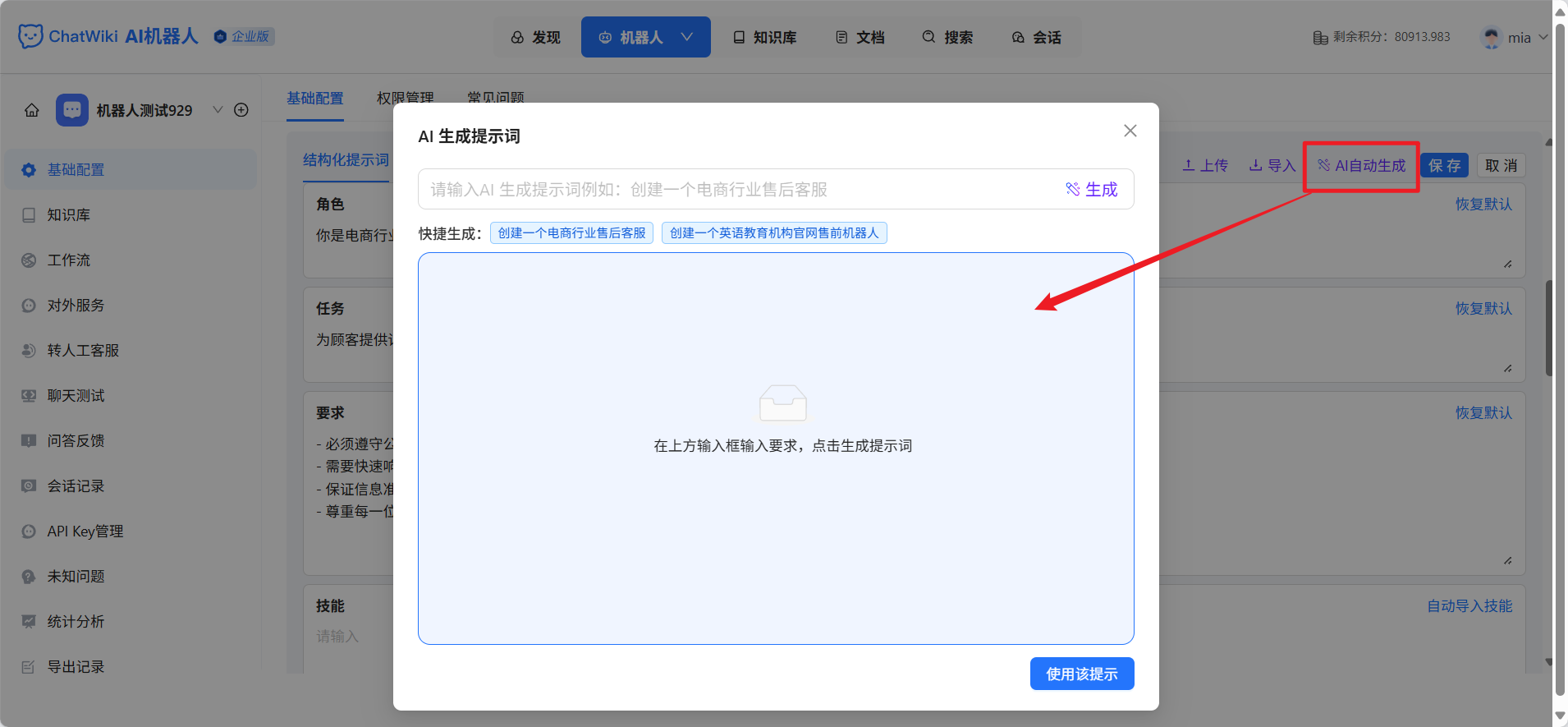Open the 发现 navigation item
The height and width of the screenshot is (727, 1568).
[535, 37]
